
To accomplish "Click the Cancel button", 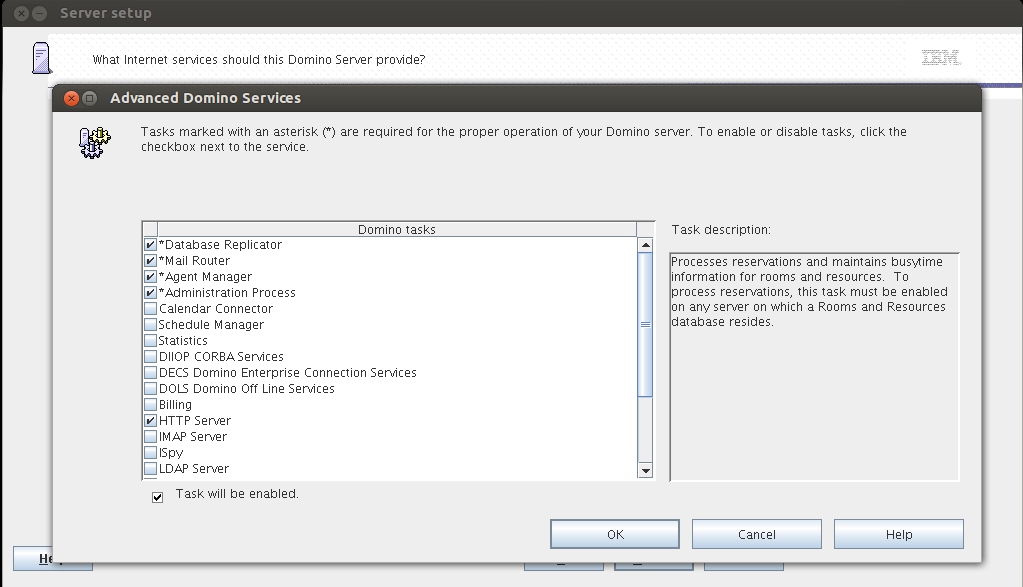I will pos(756,533).
